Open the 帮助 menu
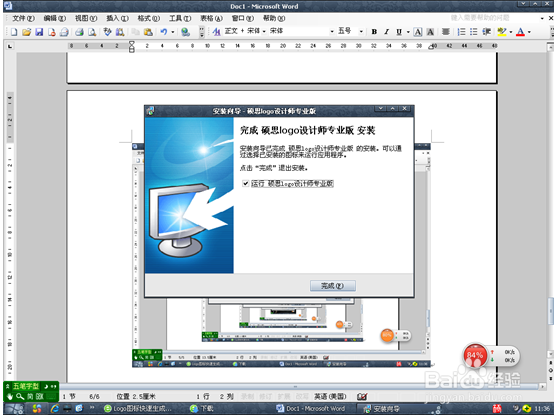 (274, 18)
